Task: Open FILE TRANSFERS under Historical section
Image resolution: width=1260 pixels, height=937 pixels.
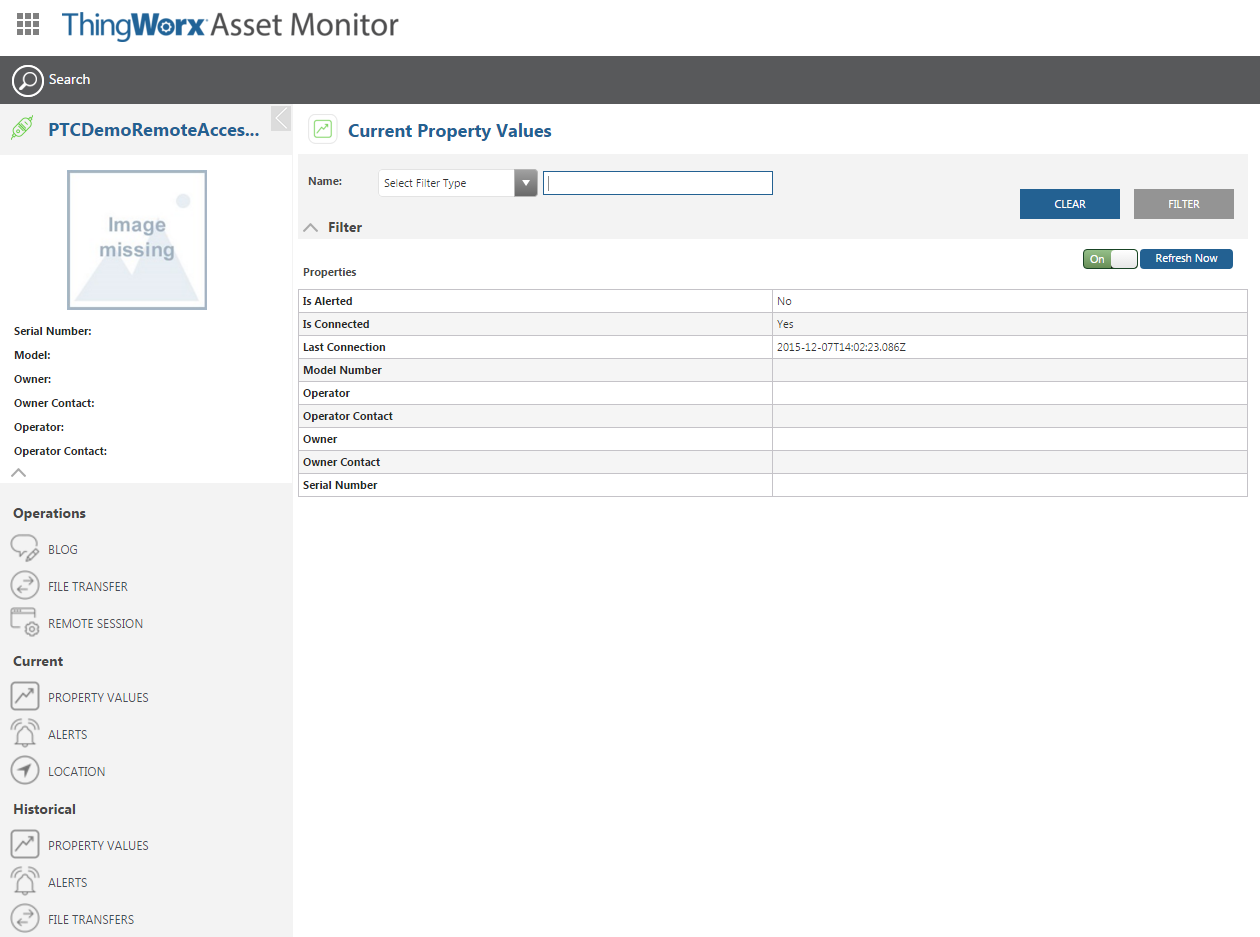Action: tap(91, 919)
